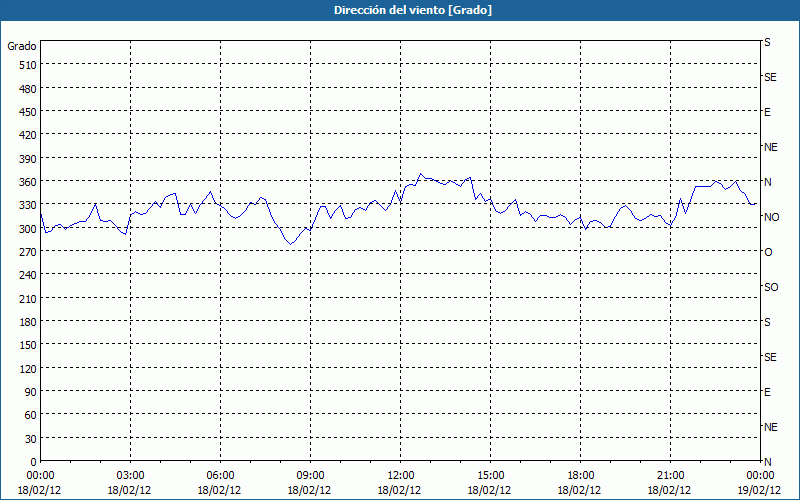Select the SE compass label at 480

coord(770,78)
